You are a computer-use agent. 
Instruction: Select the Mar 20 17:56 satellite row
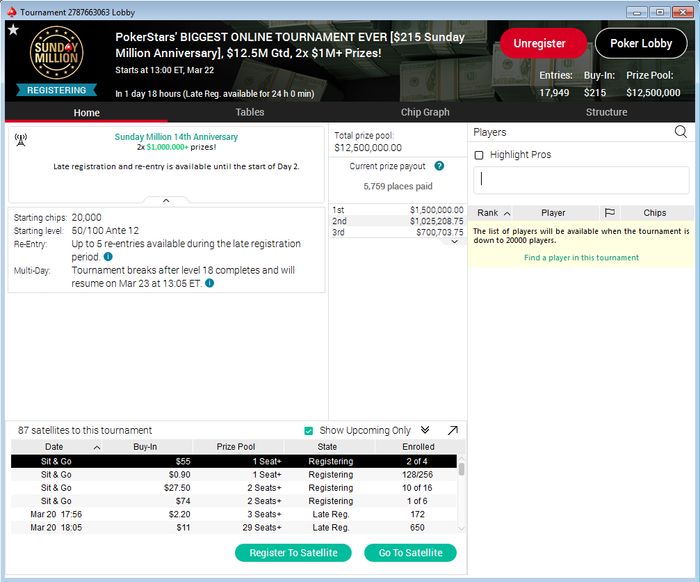coord(233,514)
